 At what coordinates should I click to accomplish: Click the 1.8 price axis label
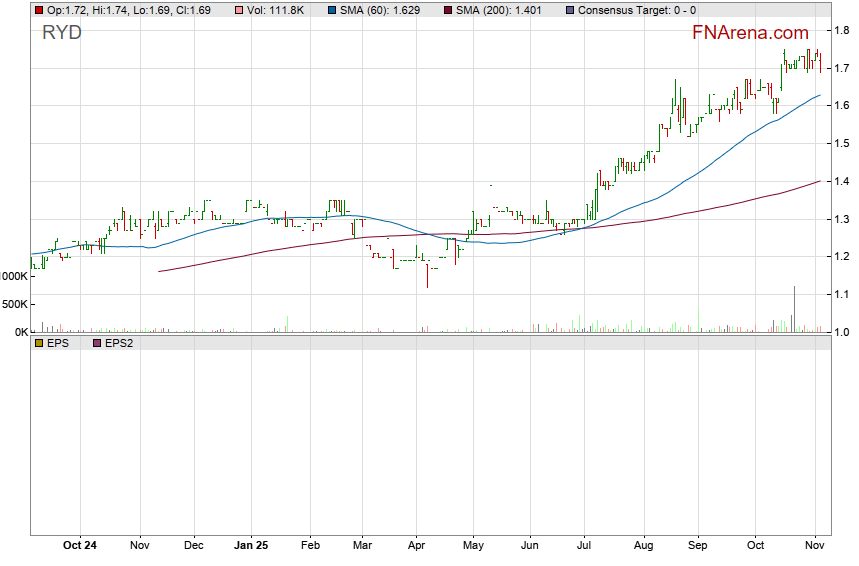click(843, 30)
